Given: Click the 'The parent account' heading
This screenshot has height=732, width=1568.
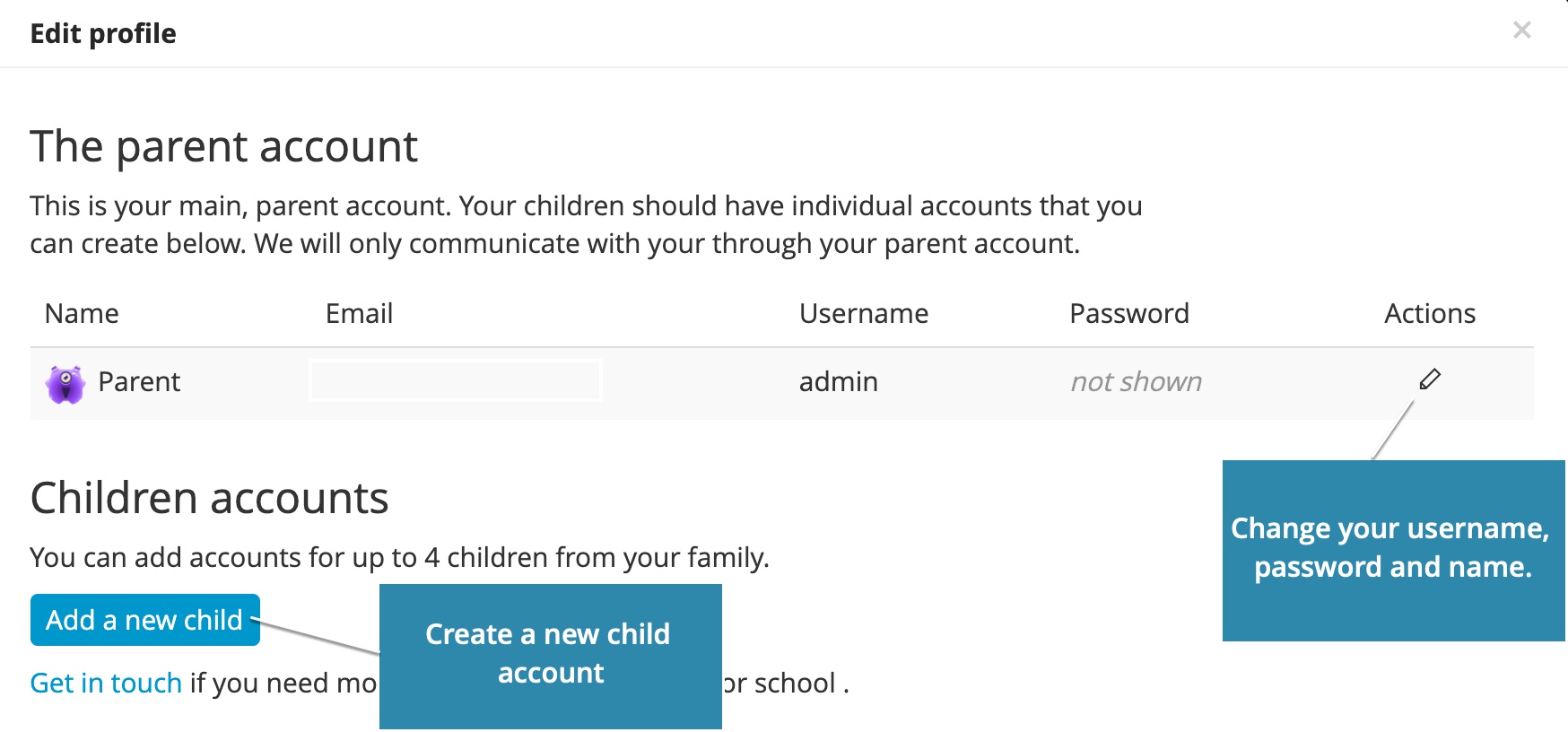Looking at the screenshot, I should pos(223,146).
